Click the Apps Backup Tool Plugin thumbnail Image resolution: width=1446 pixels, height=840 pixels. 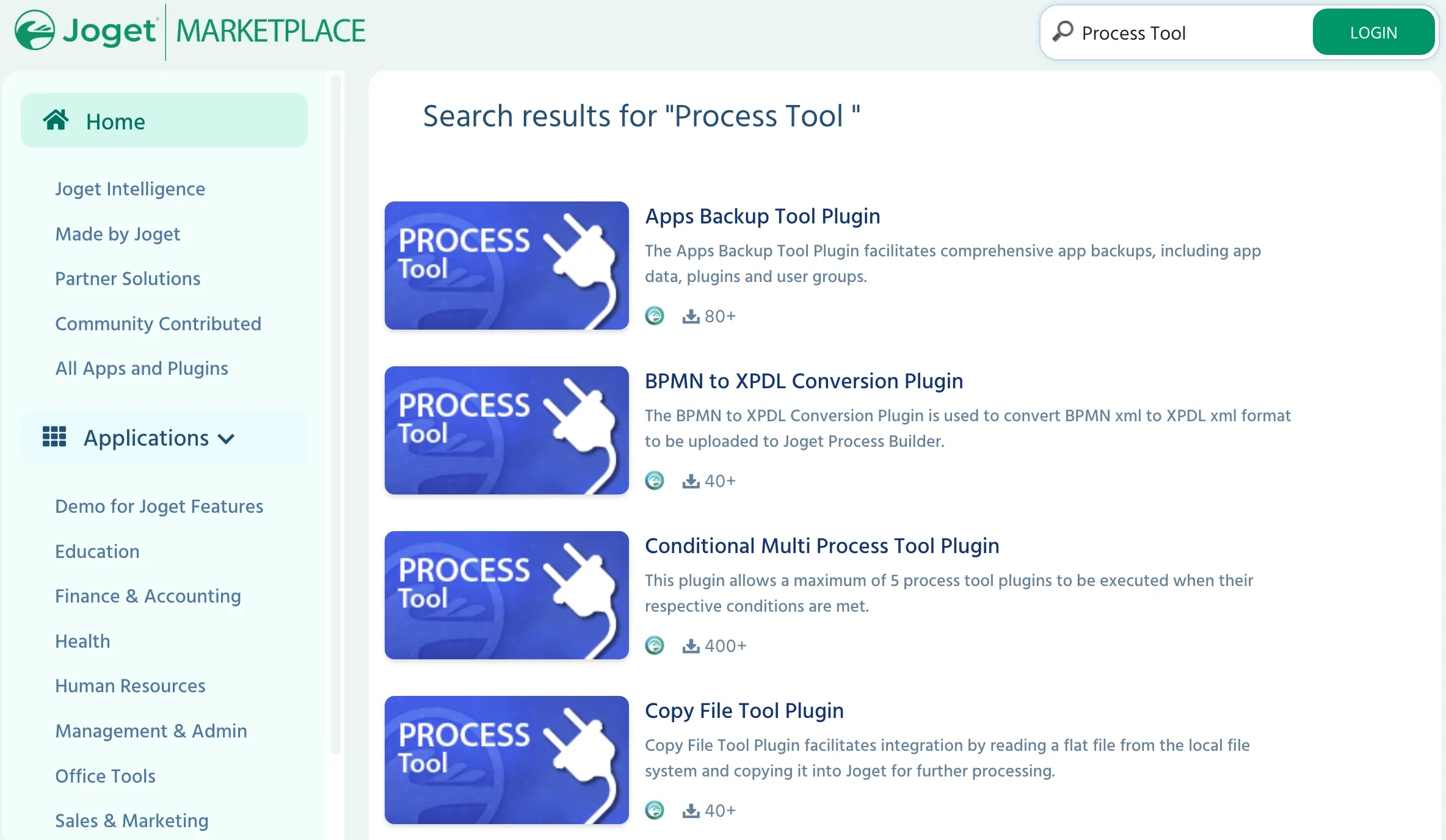pos(506,266)
